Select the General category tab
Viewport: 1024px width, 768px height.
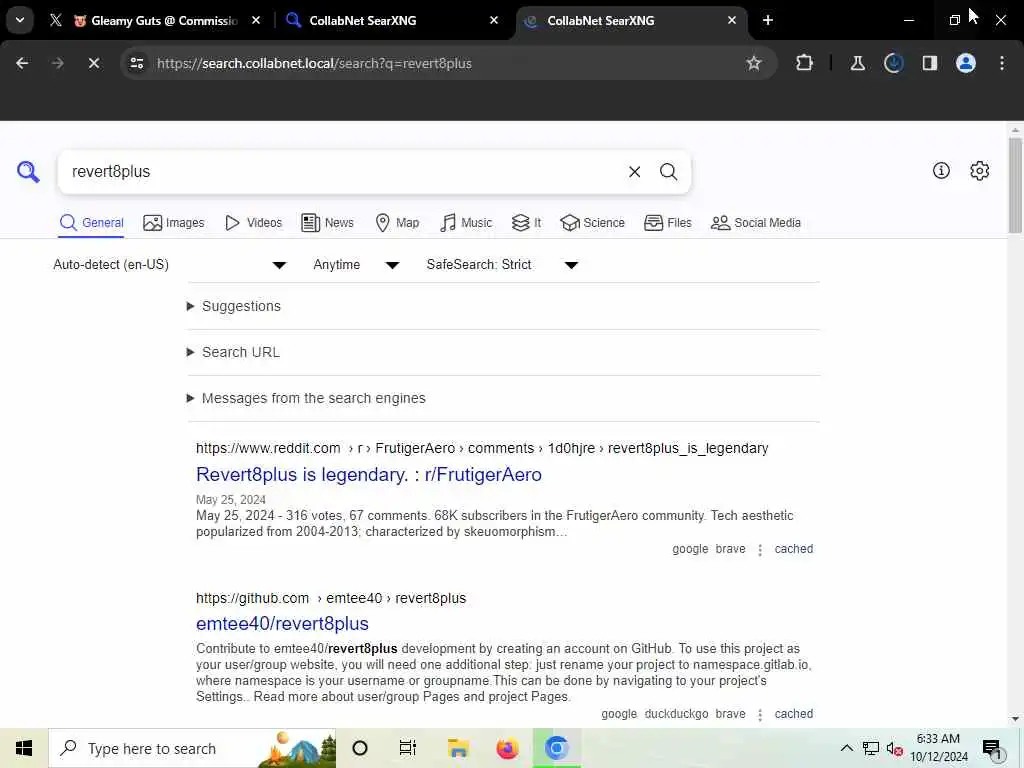click(x=91, y=223)
